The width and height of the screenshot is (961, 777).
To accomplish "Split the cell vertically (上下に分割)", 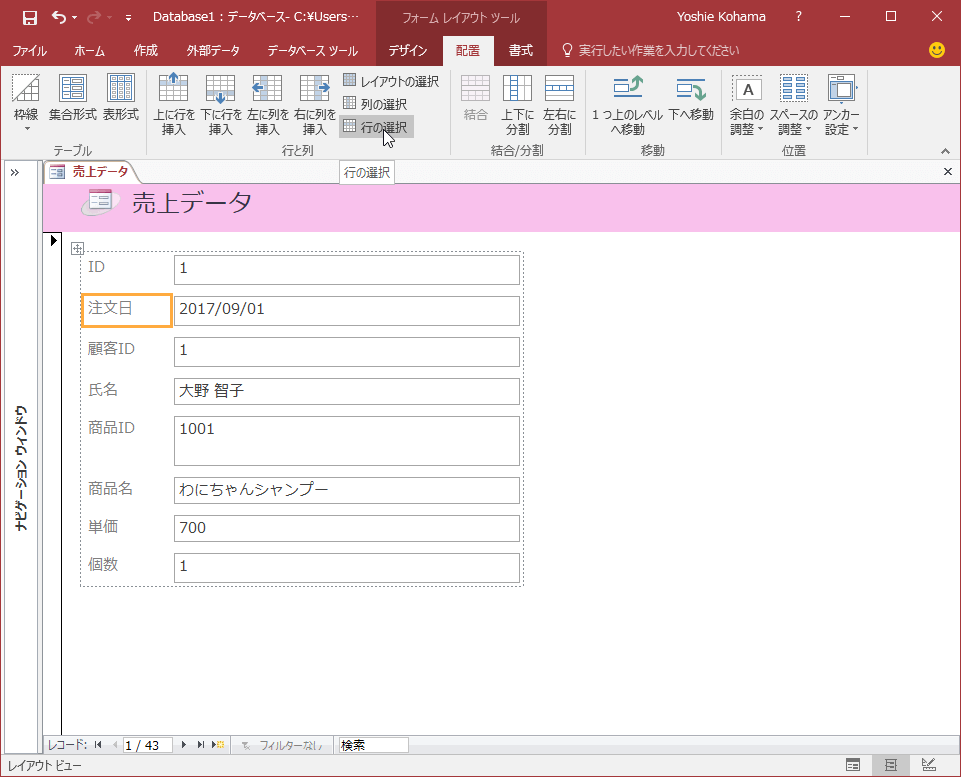I will (x=517, y=104).
